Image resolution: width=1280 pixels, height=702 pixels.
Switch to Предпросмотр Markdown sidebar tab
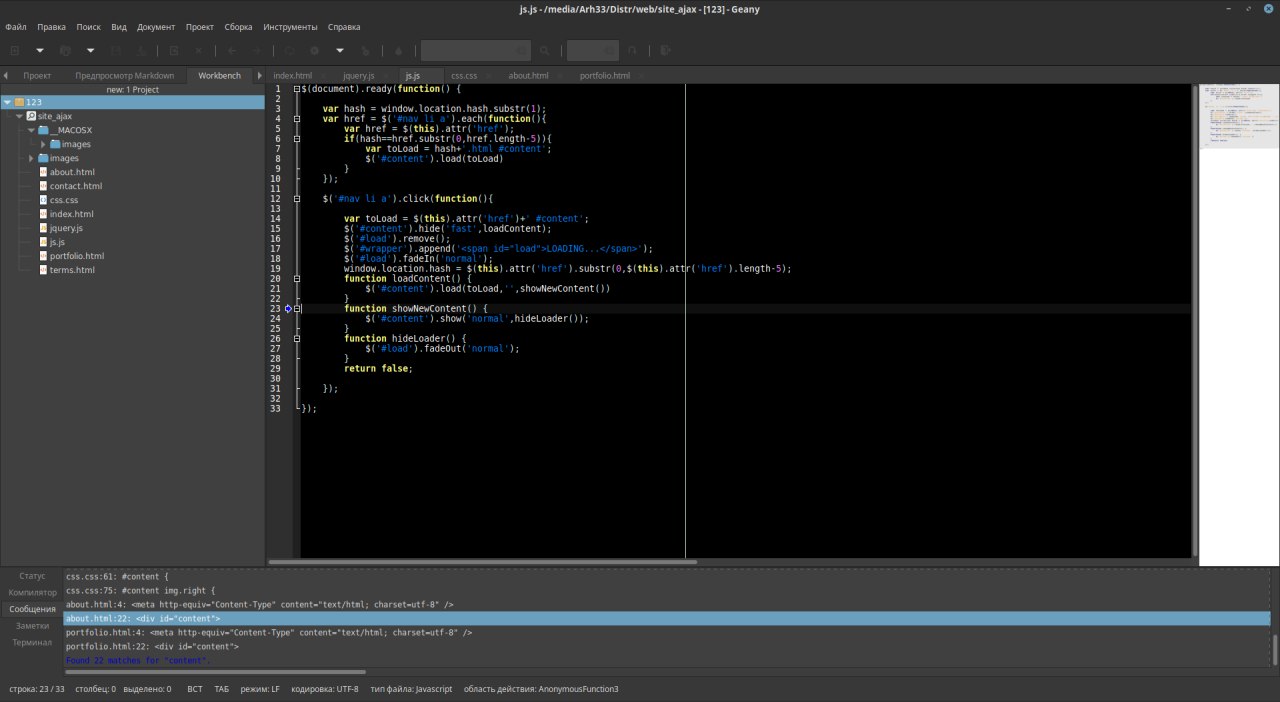pos(124,76)
